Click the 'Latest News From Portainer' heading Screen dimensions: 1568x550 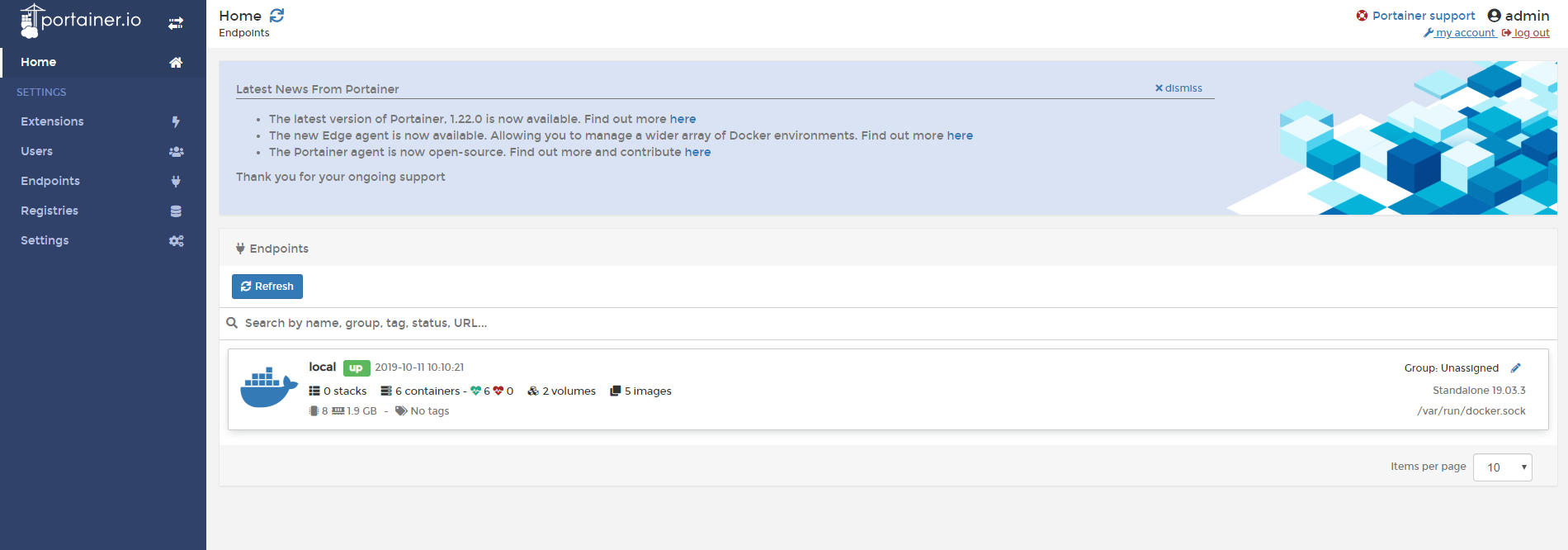pyautogui.click(x=318, y=89)
